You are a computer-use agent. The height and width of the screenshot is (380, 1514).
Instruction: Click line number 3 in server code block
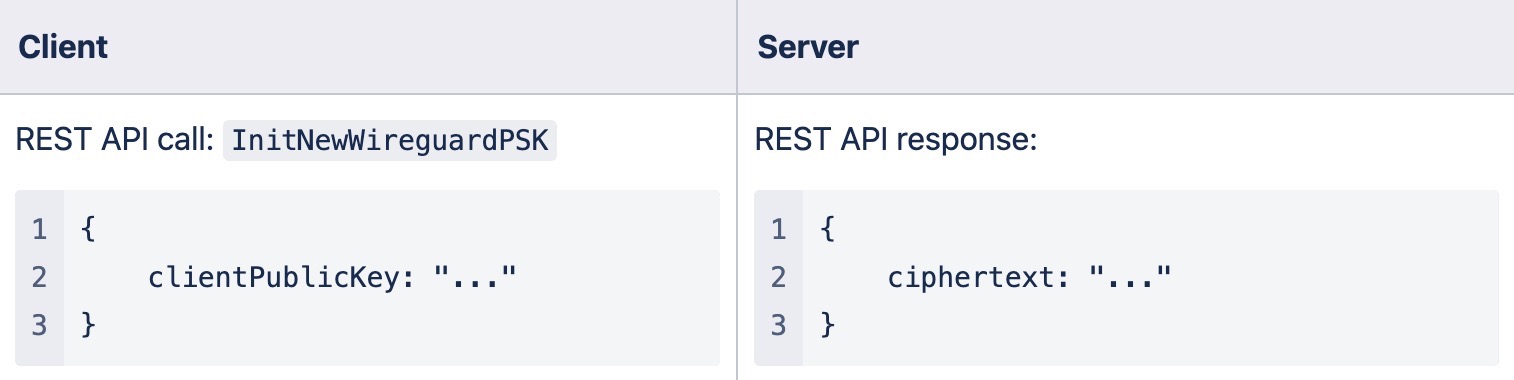coord(778,325)
